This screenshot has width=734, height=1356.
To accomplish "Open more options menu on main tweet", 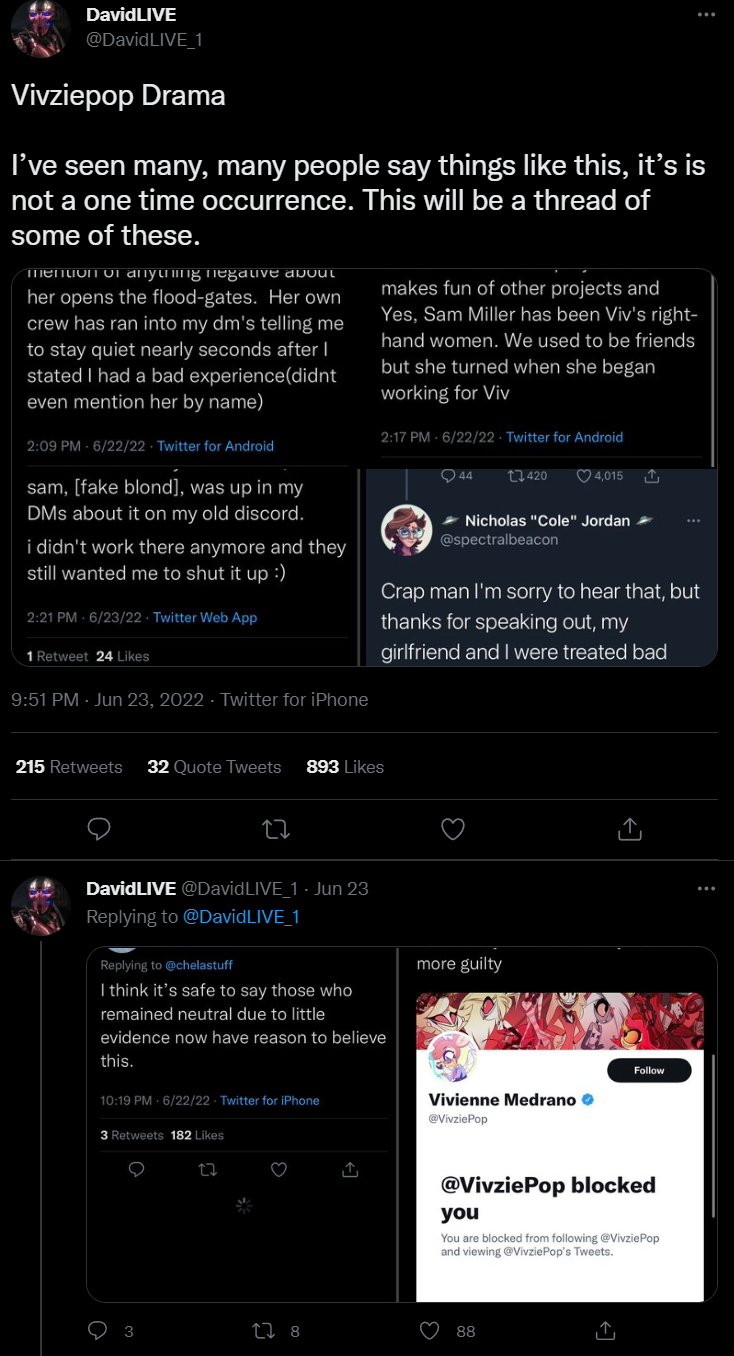I will coord(707,15).
